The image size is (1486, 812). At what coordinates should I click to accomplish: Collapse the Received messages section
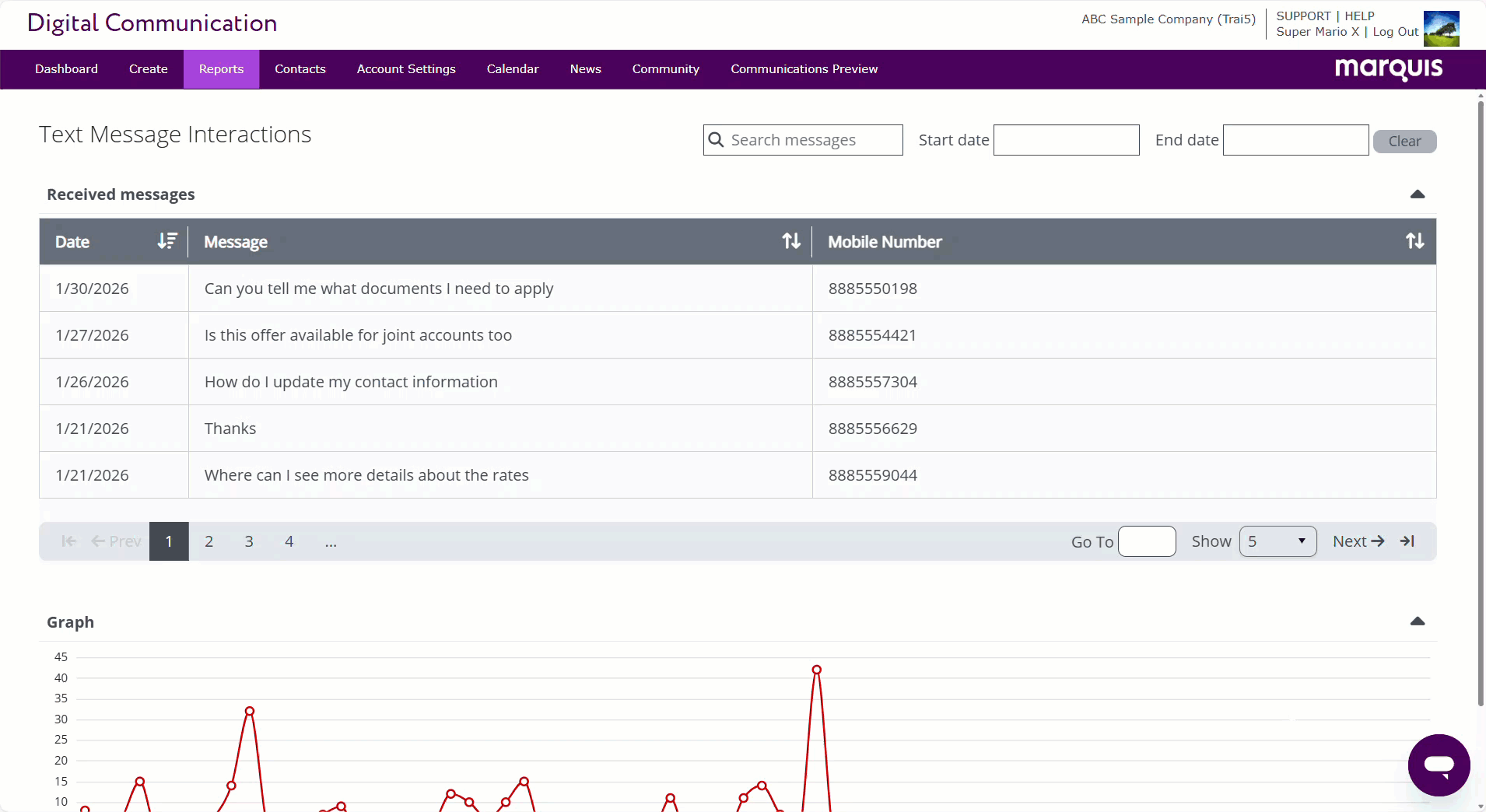point(1417,194)
